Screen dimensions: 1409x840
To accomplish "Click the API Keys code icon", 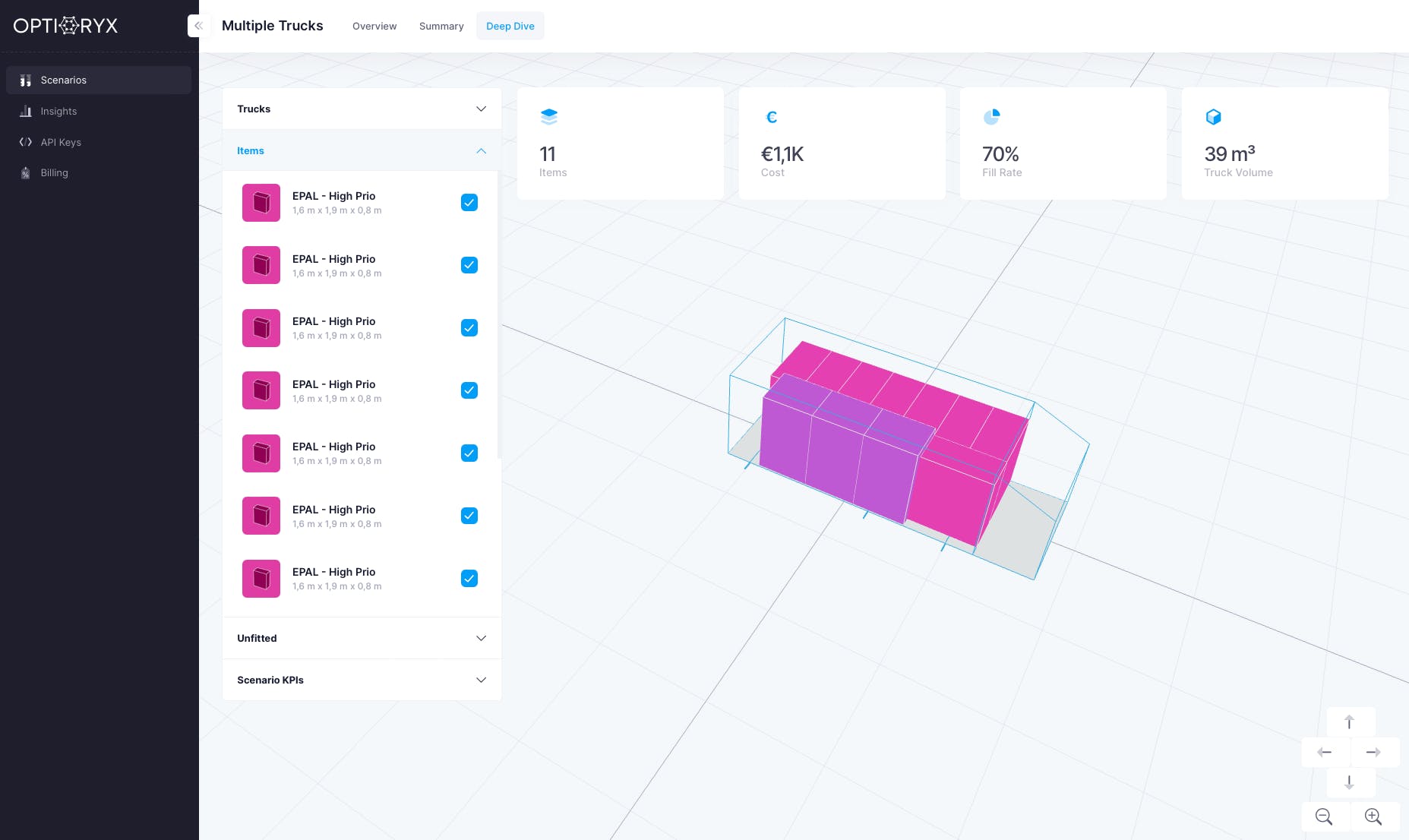I will pyautogui.click(x=25, y=142).
